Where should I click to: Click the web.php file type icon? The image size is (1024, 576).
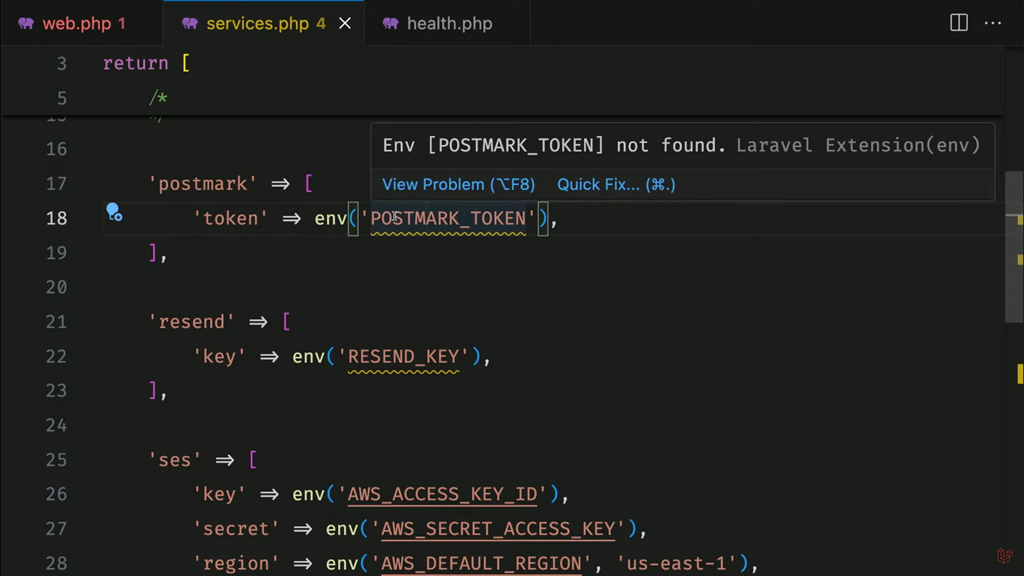coord(26,23)
